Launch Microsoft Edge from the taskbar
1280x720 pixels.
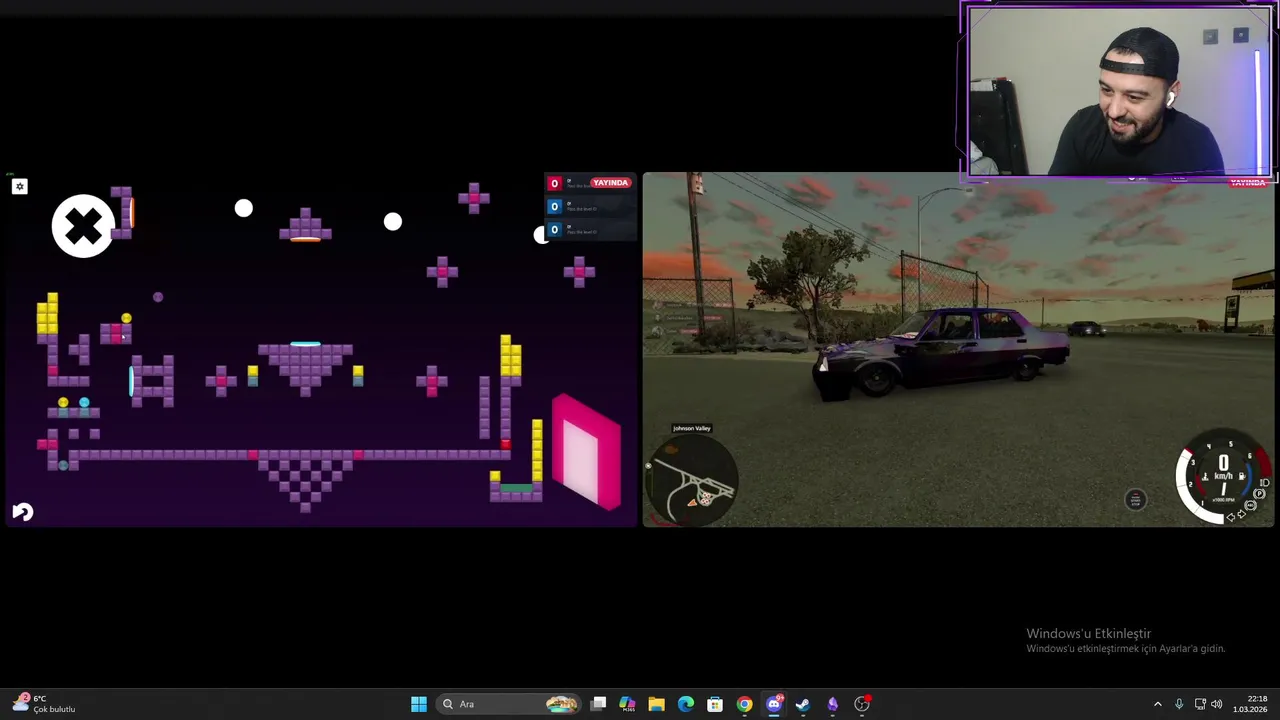(x=686, y=704)
